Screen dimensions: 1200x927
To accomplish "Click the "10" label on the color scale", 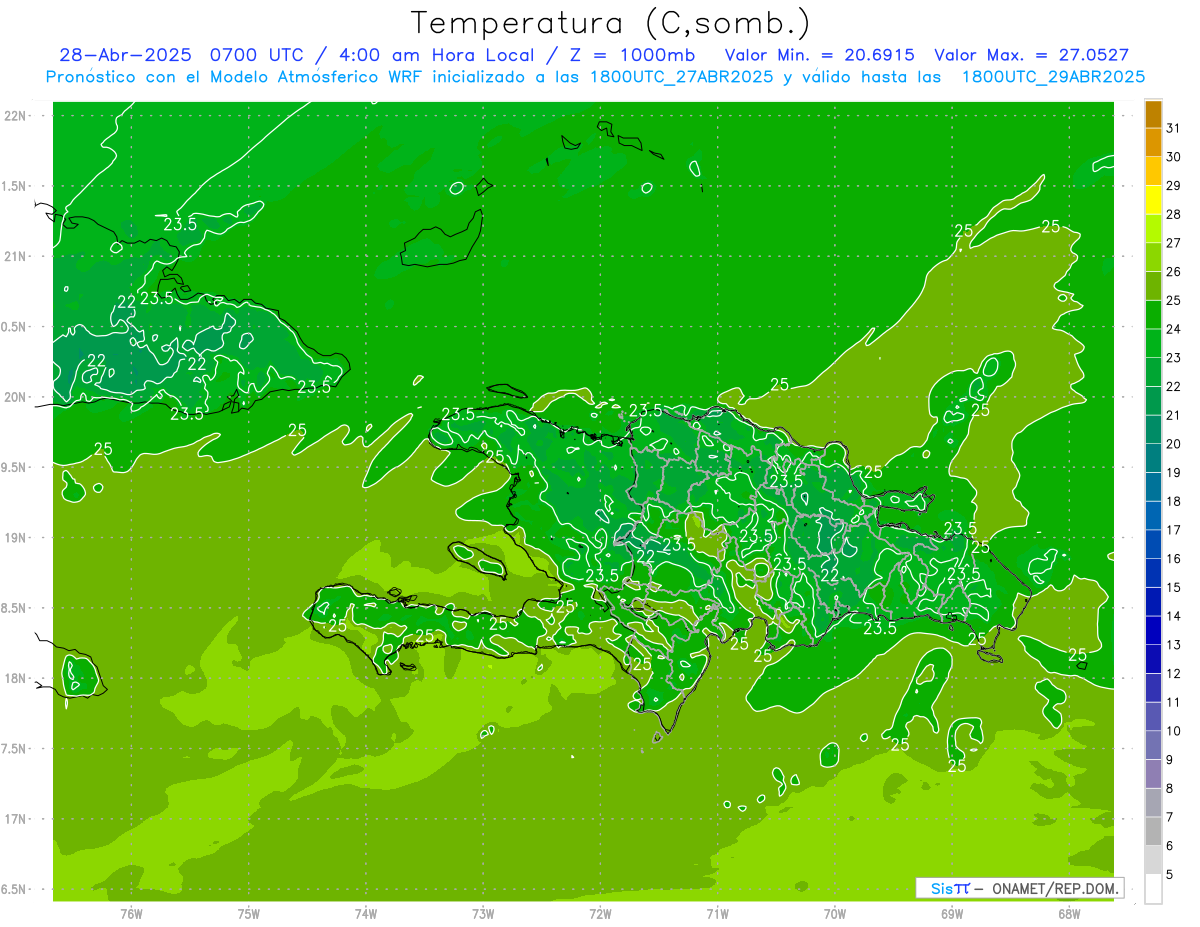I will click(1174, 731).
